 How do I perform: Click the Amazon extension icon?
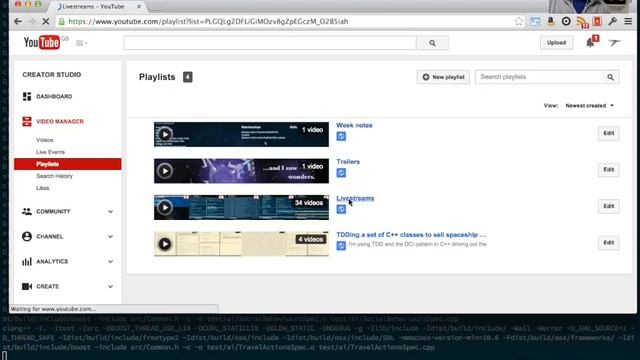[x=551, y=22]
